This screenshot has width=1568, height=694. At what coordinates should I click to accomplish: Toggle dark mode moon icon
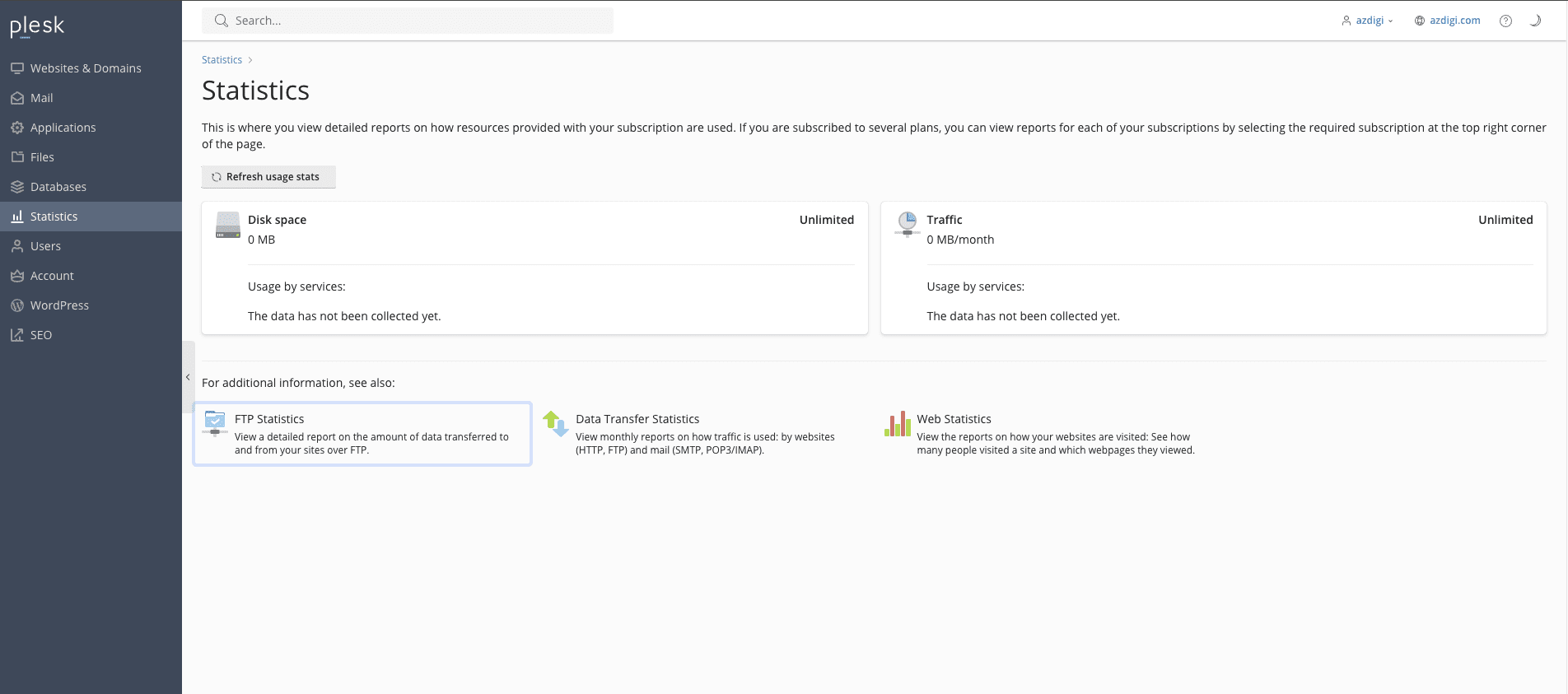click(x=1535, y=21)
